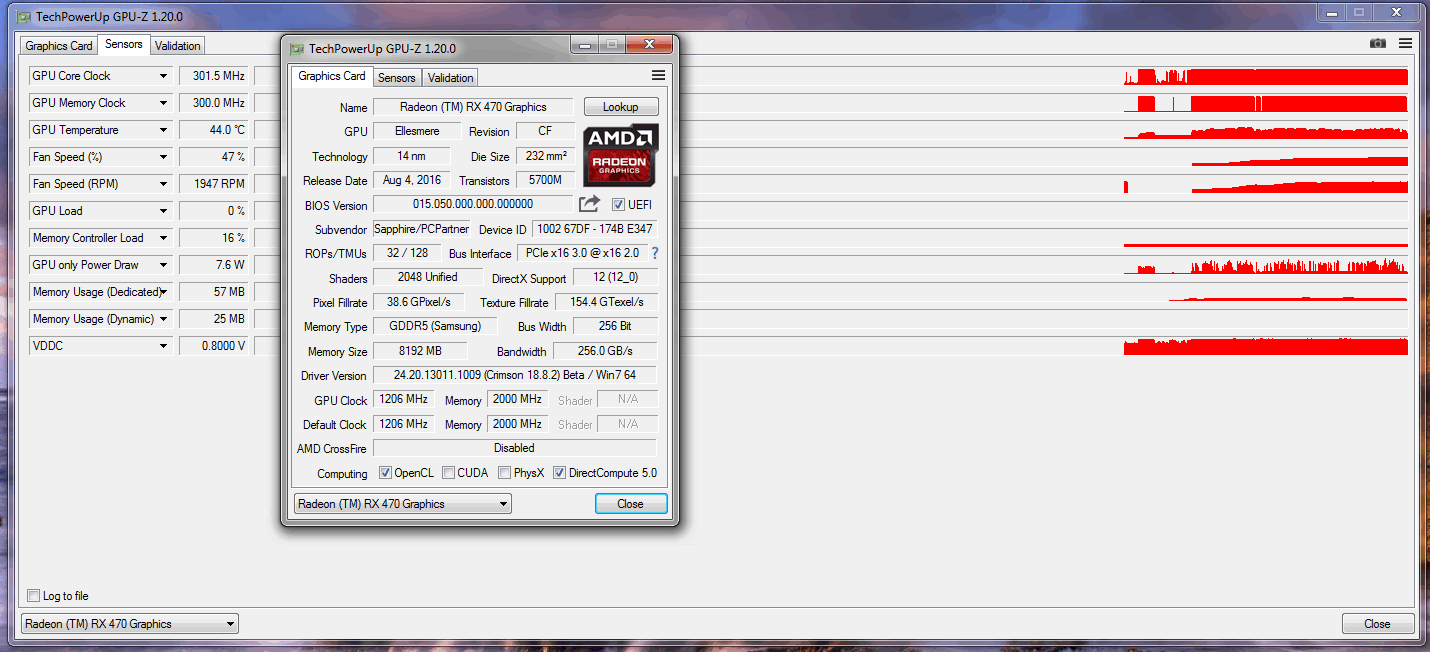The height and width of the screenshot is (652, 1430).
Task: Click the 44.0 °C temperature value
Action: tap(214, 130)
